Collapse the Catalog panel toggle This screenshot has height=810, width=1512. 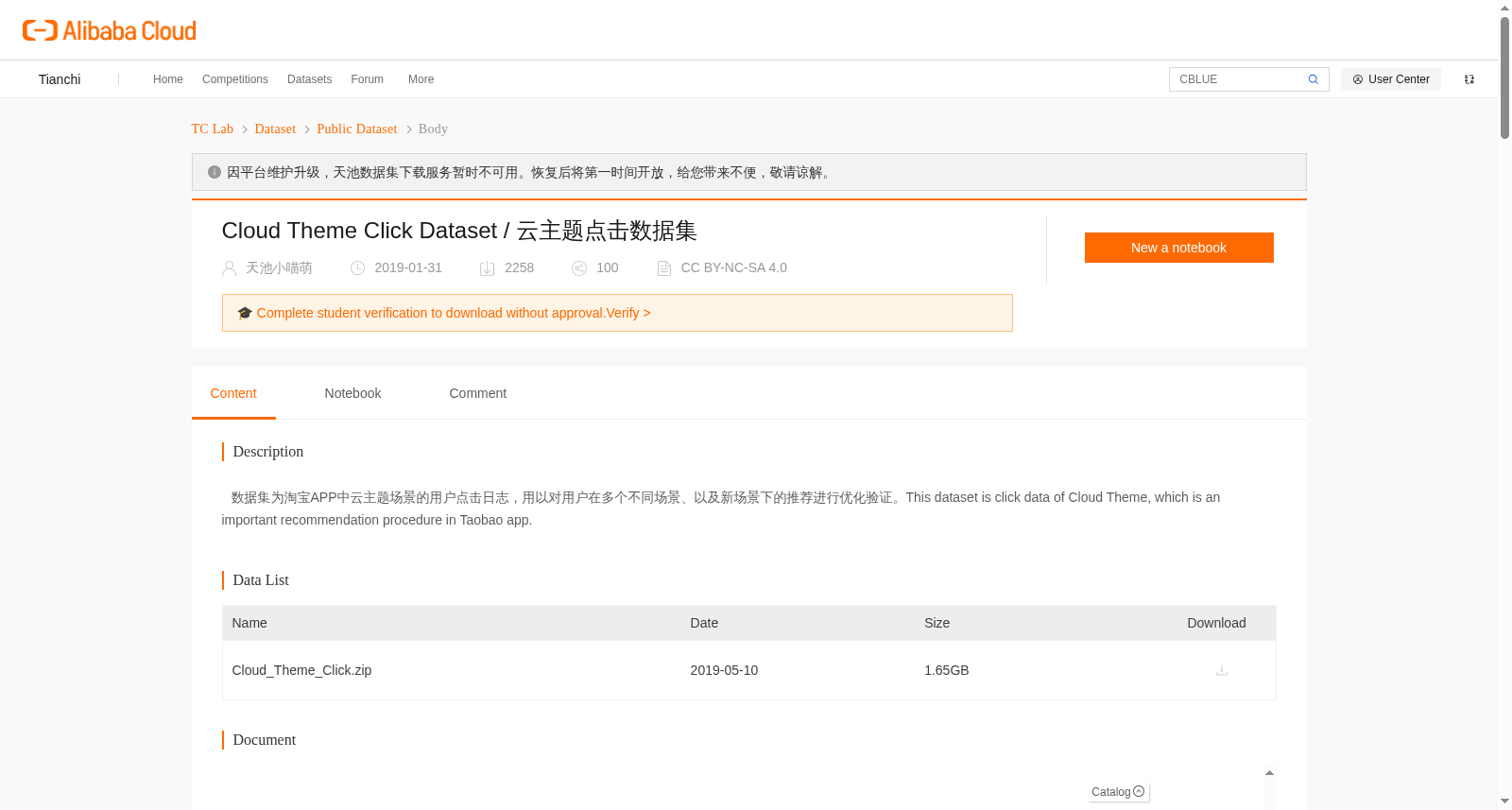[x=1139, y=791]
